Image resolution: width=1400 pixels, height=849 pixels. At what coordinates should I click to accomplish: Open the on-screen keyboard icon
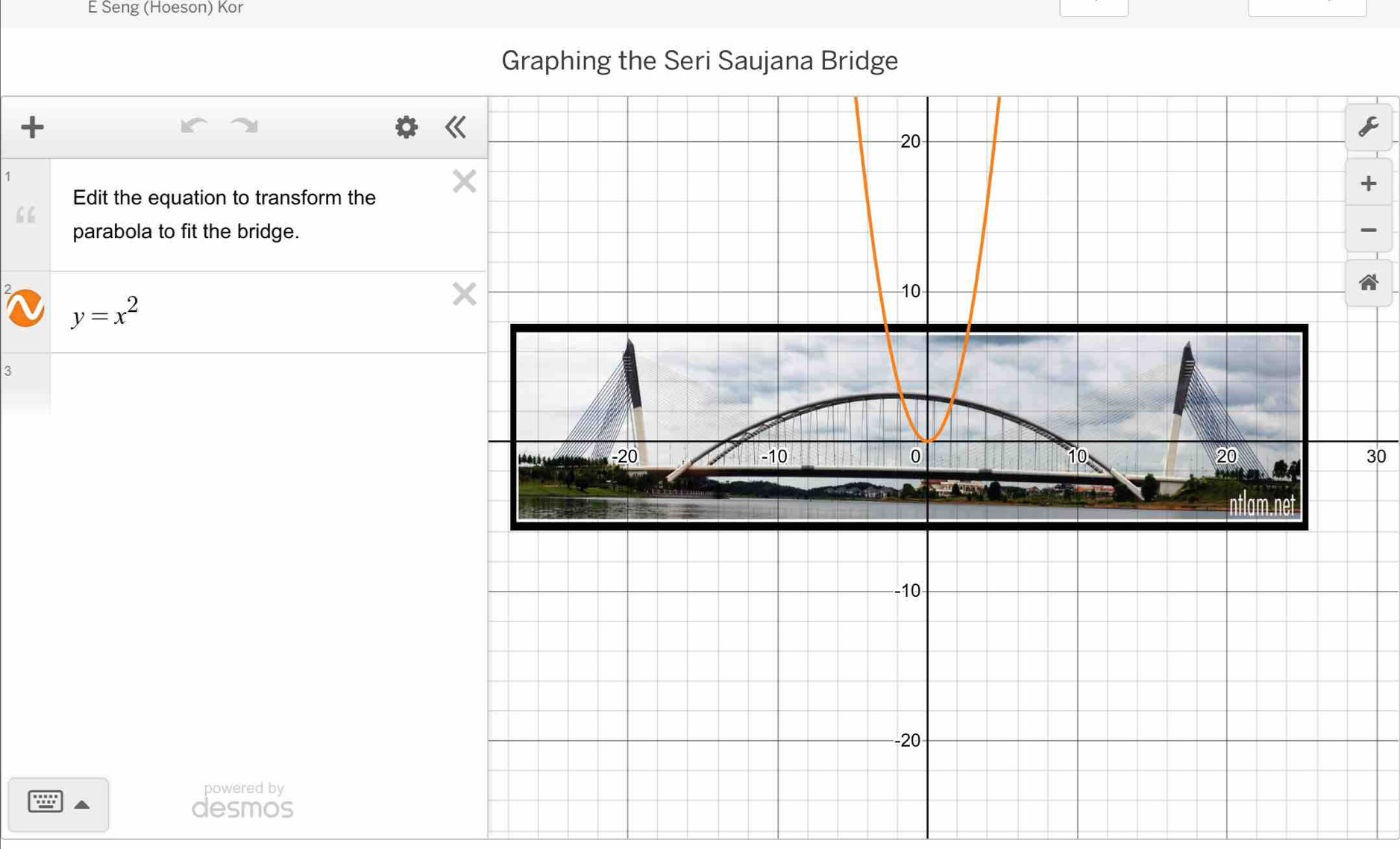(x=45, y=803)
